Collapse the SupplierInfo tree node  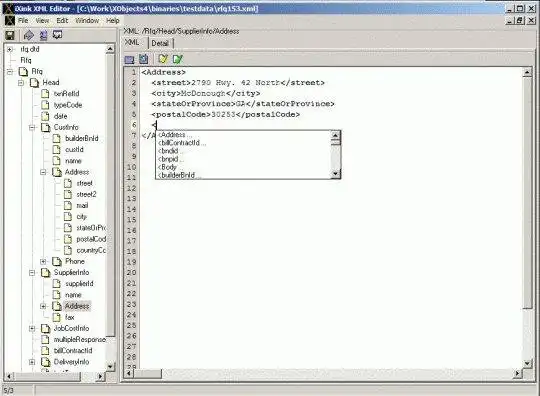coord(32,272)
